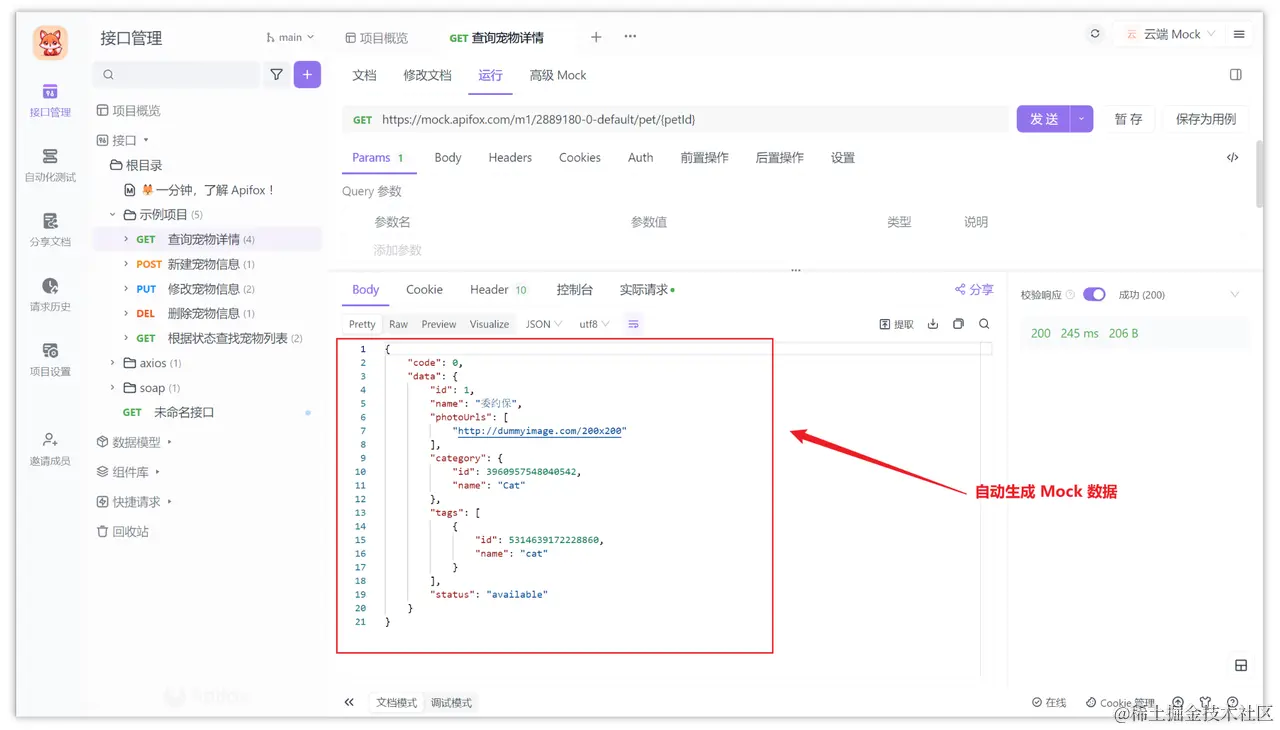Toggle the right side panel layout icon

tap(1236, 75)
